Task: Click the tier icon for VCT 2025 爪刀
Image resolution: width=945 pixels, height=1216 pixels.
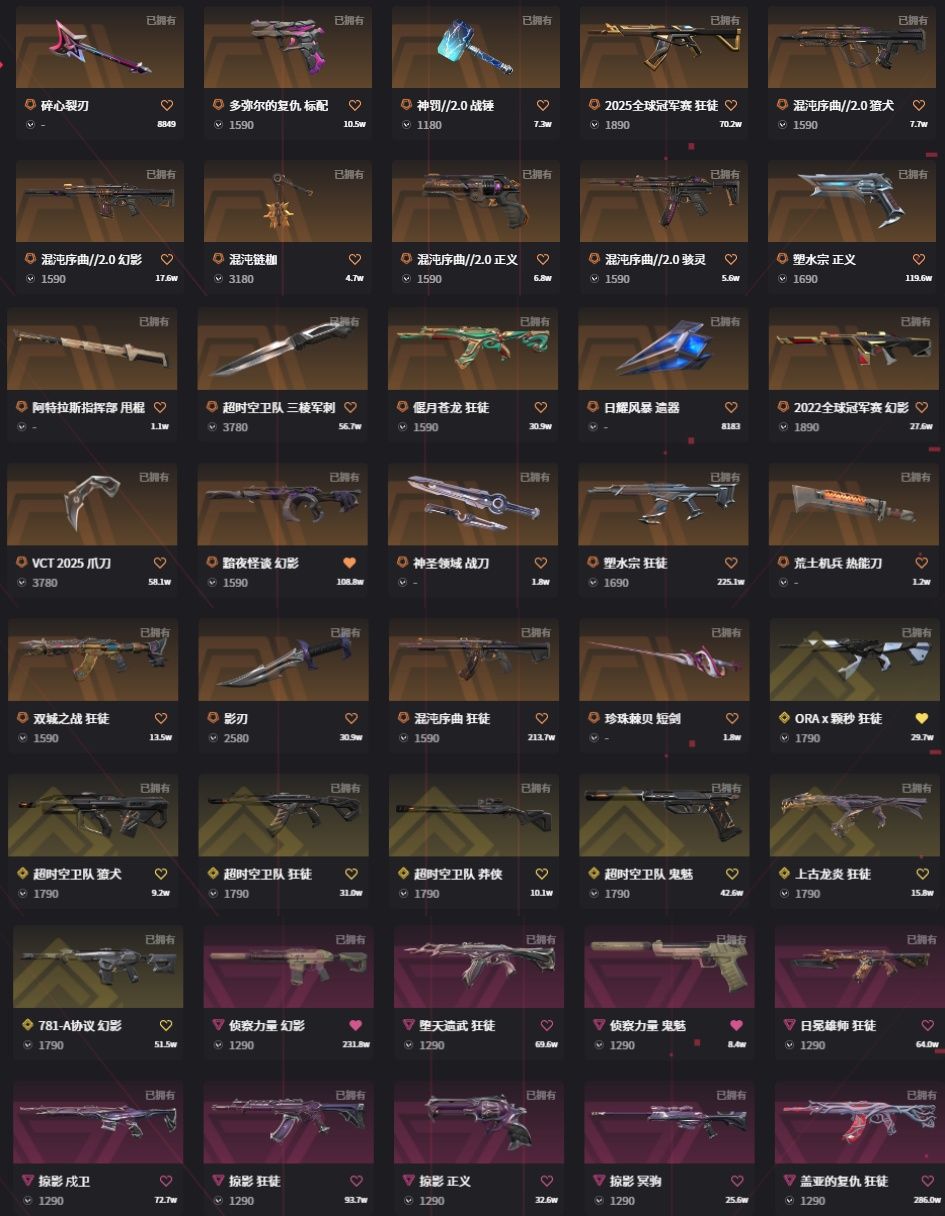Action: (23, 563)
